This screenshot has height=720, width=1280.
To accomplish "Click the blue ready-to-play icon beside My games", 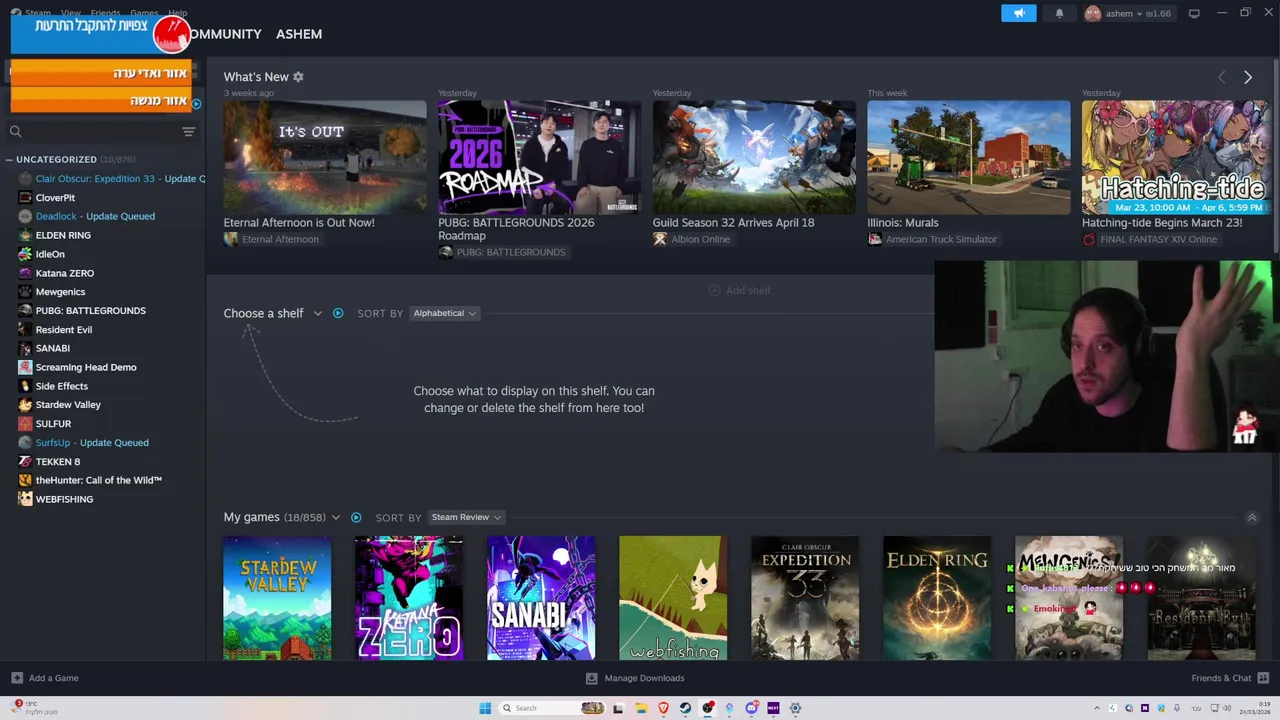I will pos(356,517).
